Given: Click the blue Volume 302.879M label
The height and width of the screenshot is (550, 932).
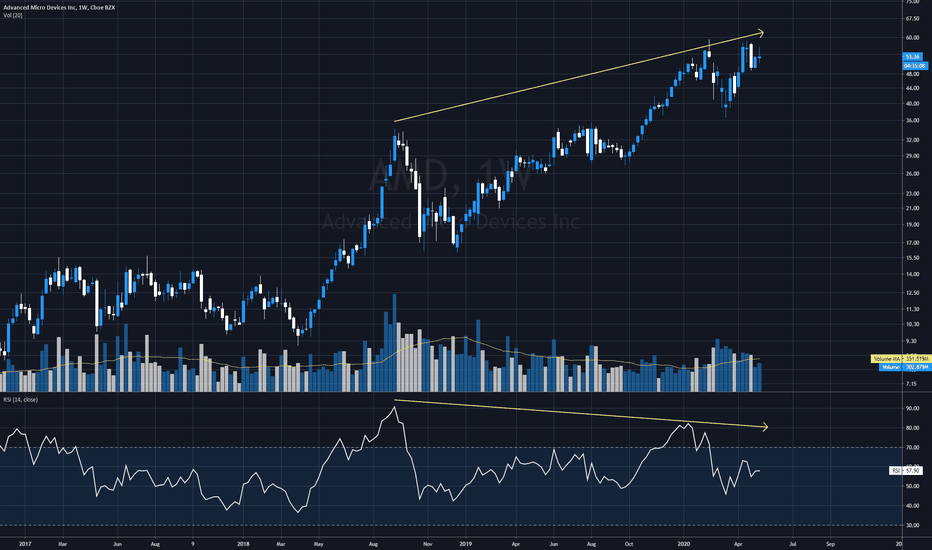Looking at the screenshot, I should [x=904, y=367].
